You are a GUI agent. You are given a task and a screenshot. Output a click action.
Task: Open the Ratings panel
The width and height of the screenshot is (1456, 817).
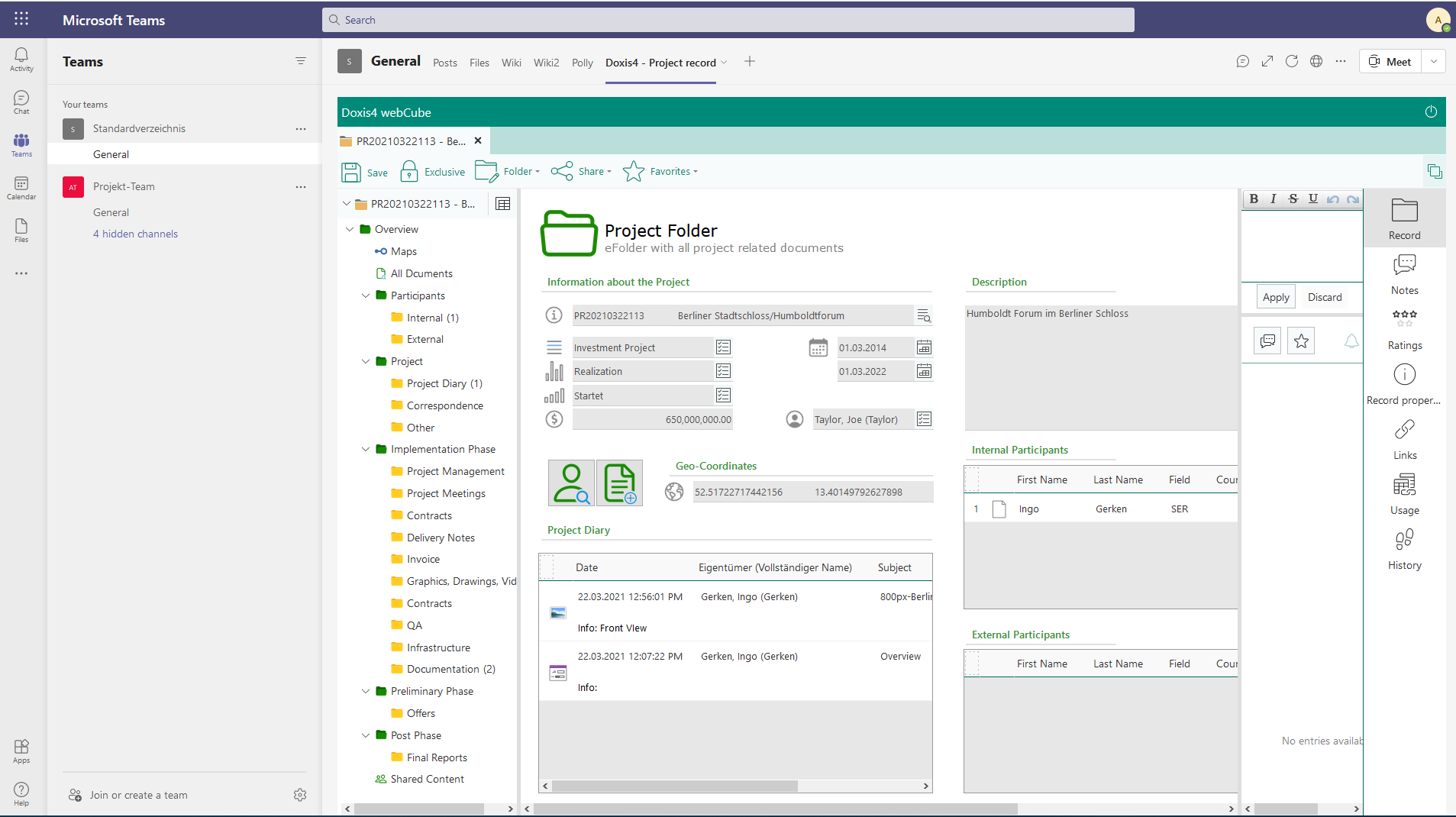point(1404,330)
